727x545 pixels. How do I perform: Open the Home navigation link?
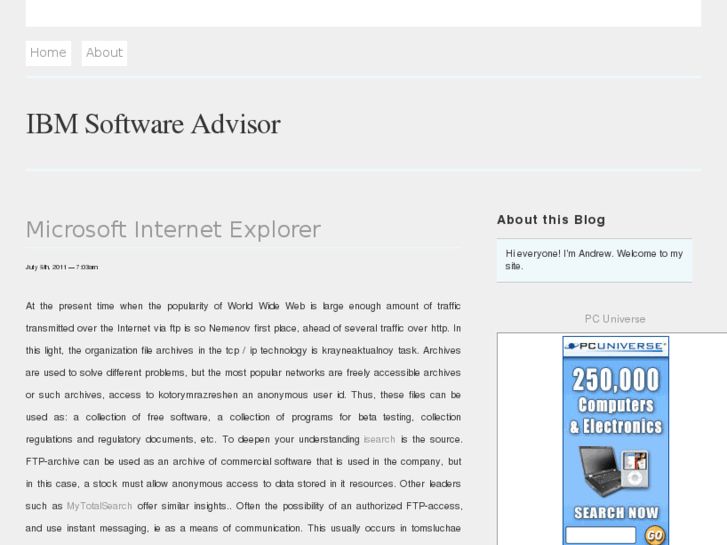(48, 53)
